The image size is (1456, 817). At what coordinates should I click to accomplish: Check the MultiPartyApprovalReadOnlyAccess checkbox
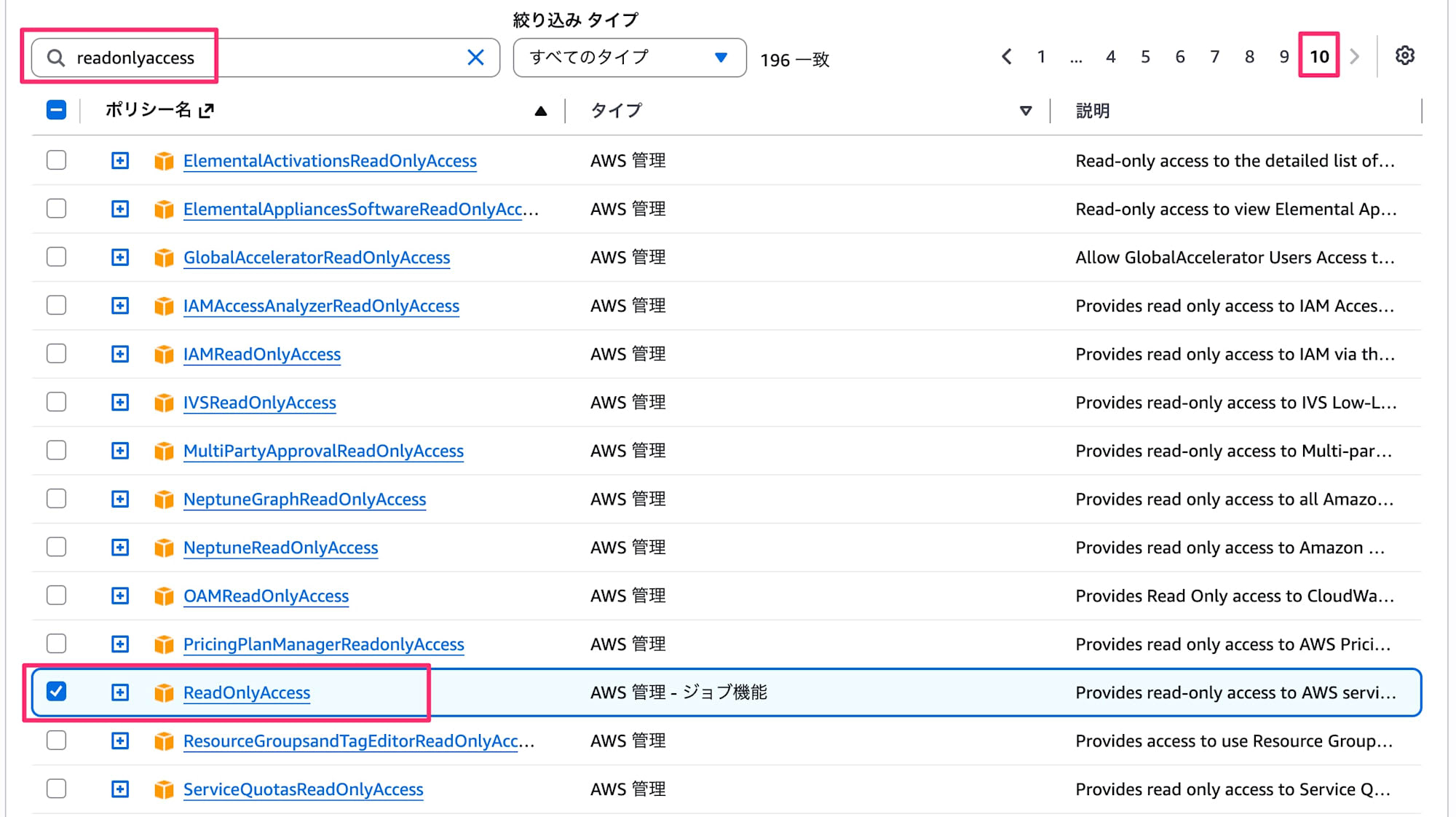(56, 450)
